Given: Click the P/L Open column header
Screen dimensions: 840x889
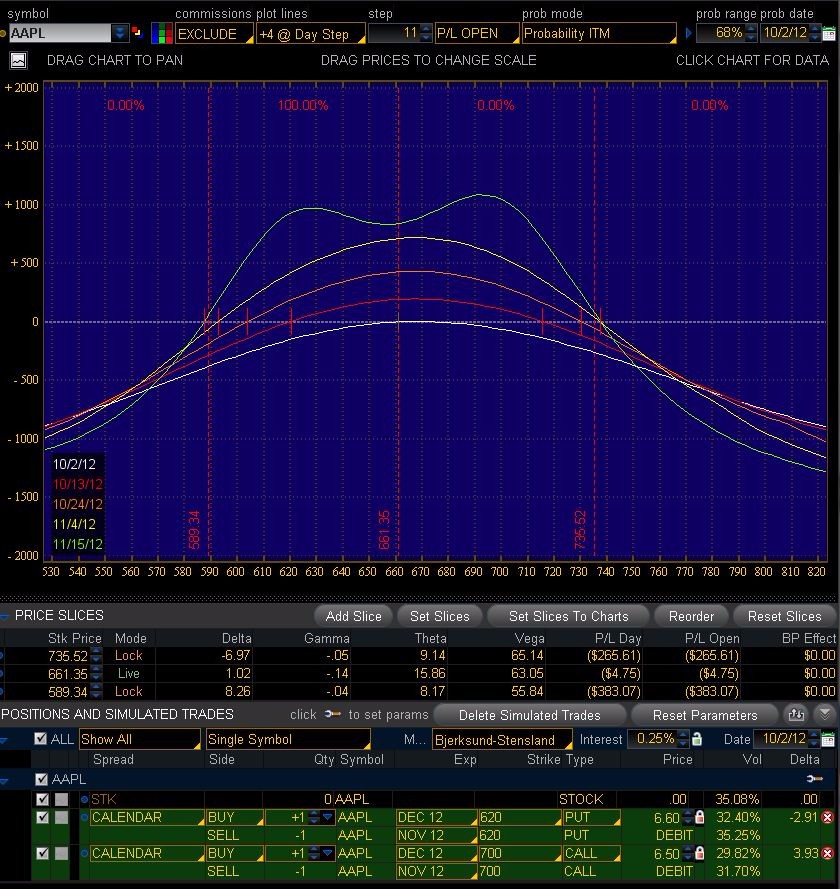Looking at the screenshot, I should point(712,638).
